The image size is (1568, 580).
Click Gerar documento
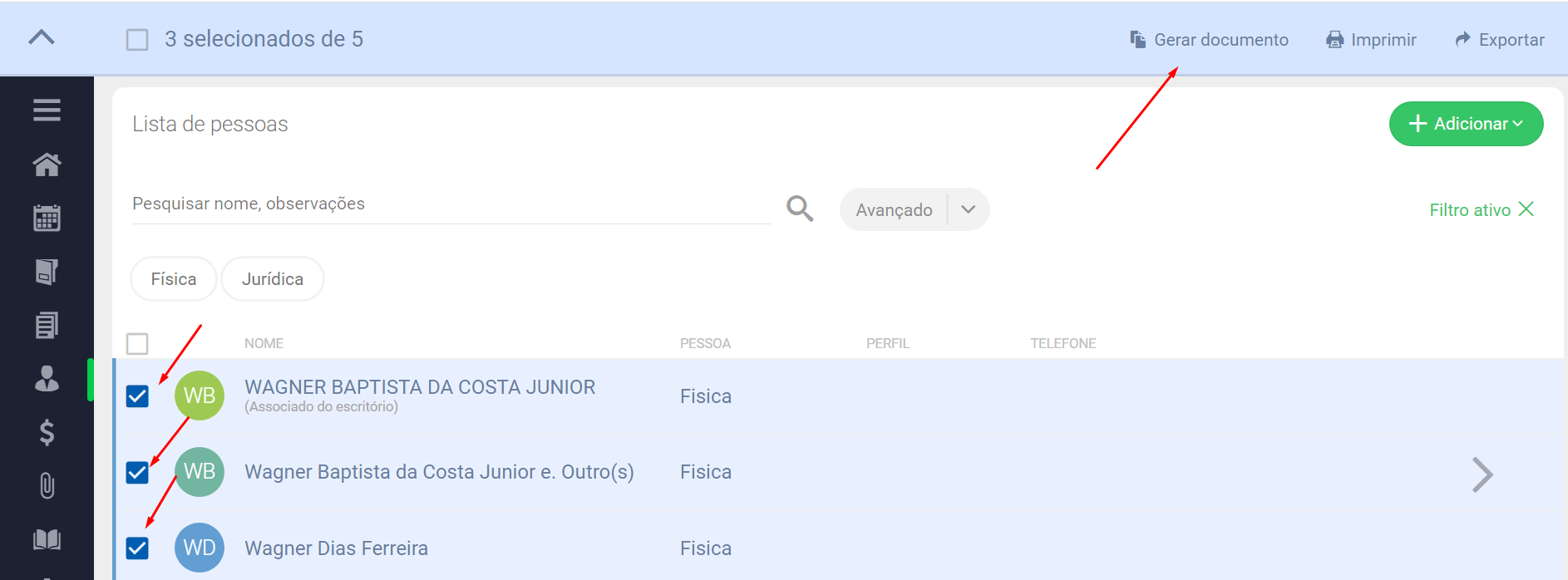point(1209,40)
